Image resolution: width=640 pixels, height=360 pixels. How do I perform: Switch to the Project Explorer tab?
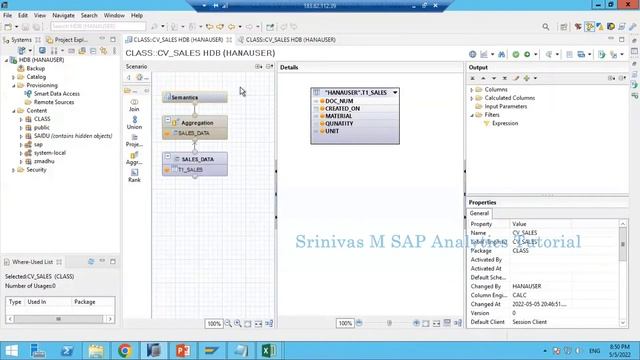tap(67, 40)
